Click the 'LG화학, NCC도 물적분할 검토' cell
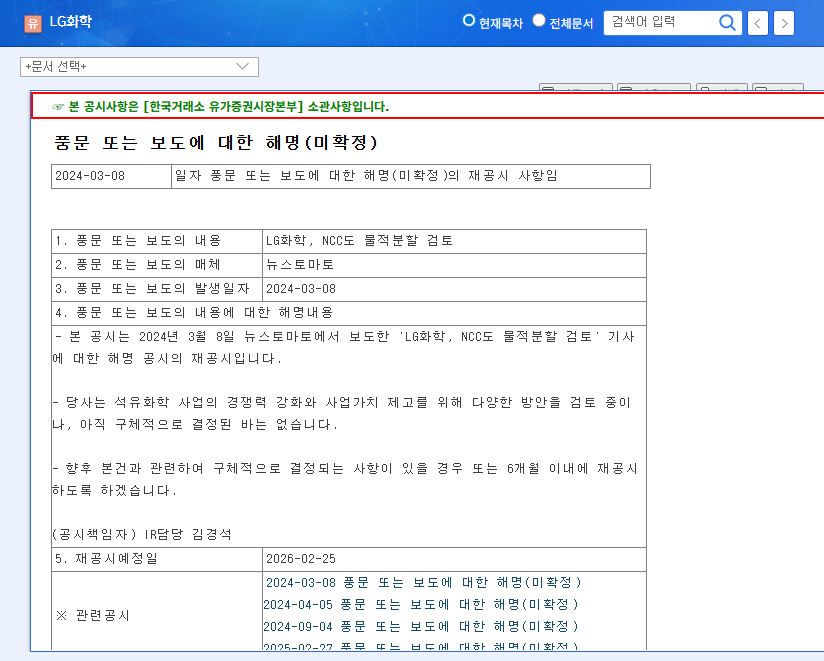Screen dimensions: 824x661 [x=454, y=241]
